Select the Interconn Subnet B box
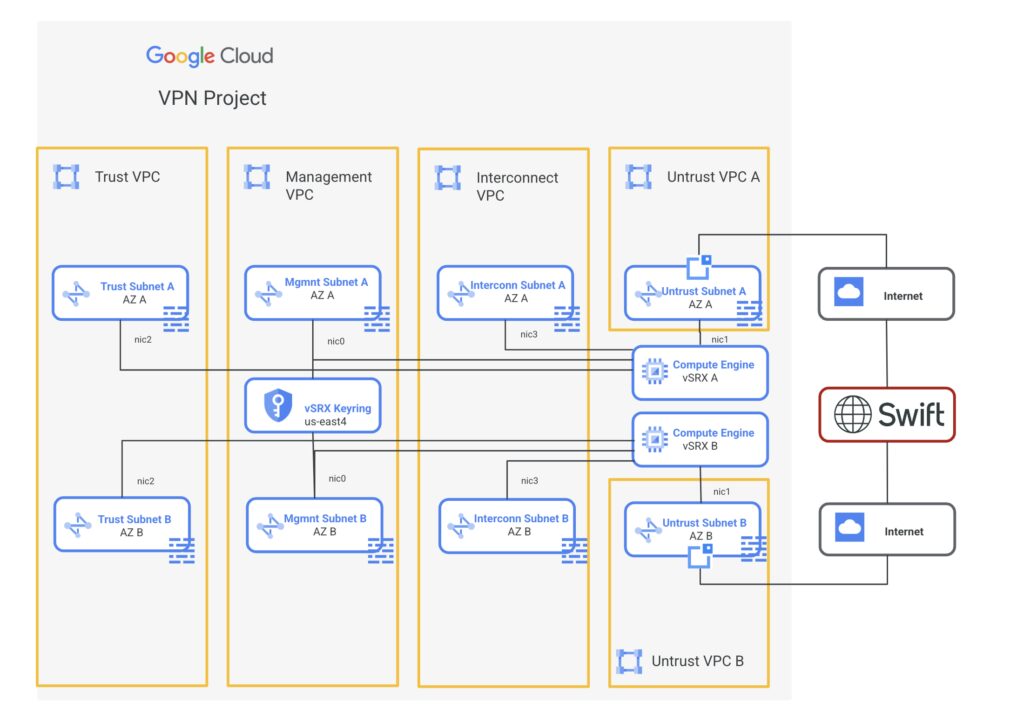 pyautogui.click(x=506, y=525)
